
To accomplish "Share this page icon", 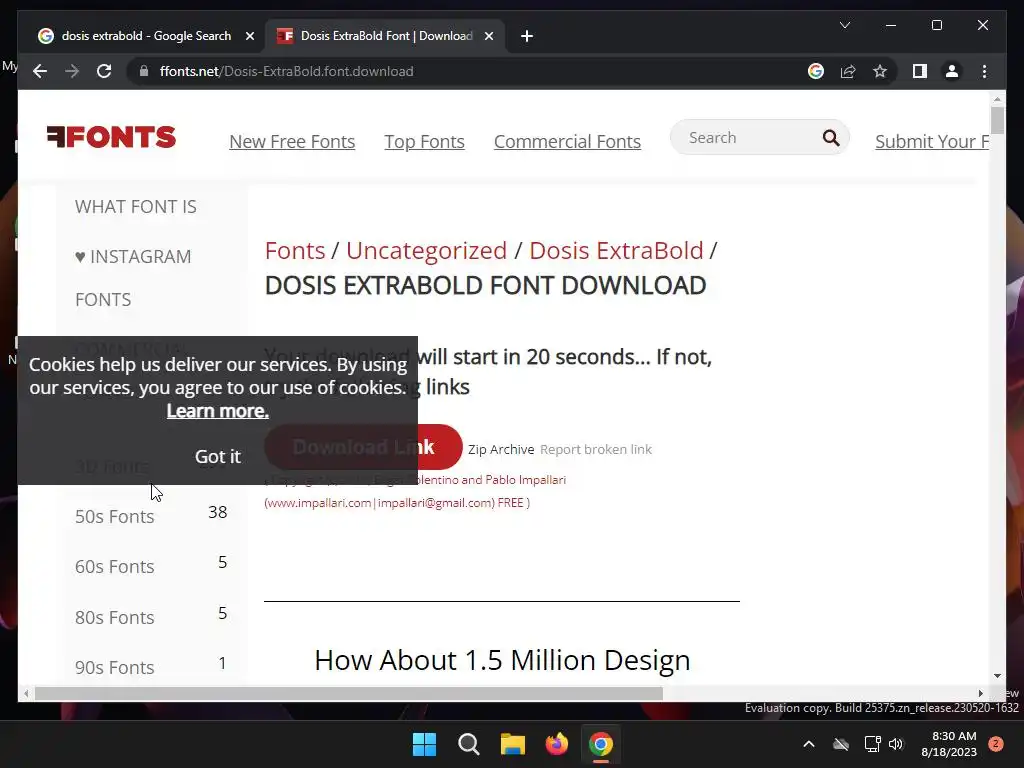I will coord(848,71).
